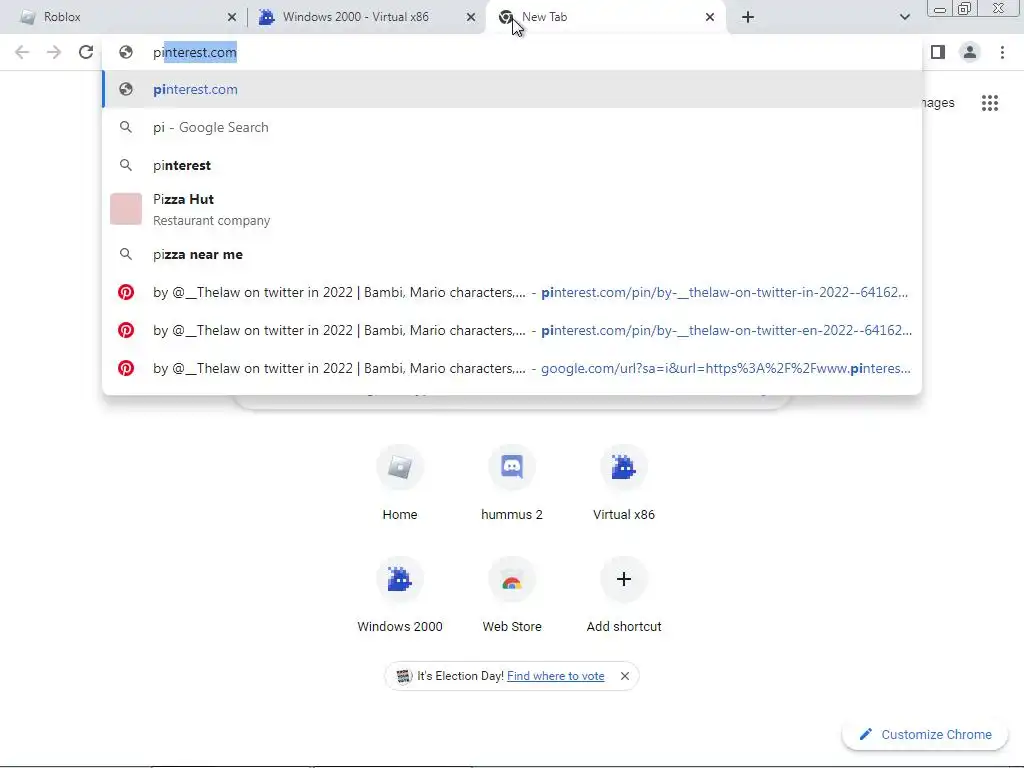Close the Windows 2000 - Virtual x86 tab

click(471, 17)
